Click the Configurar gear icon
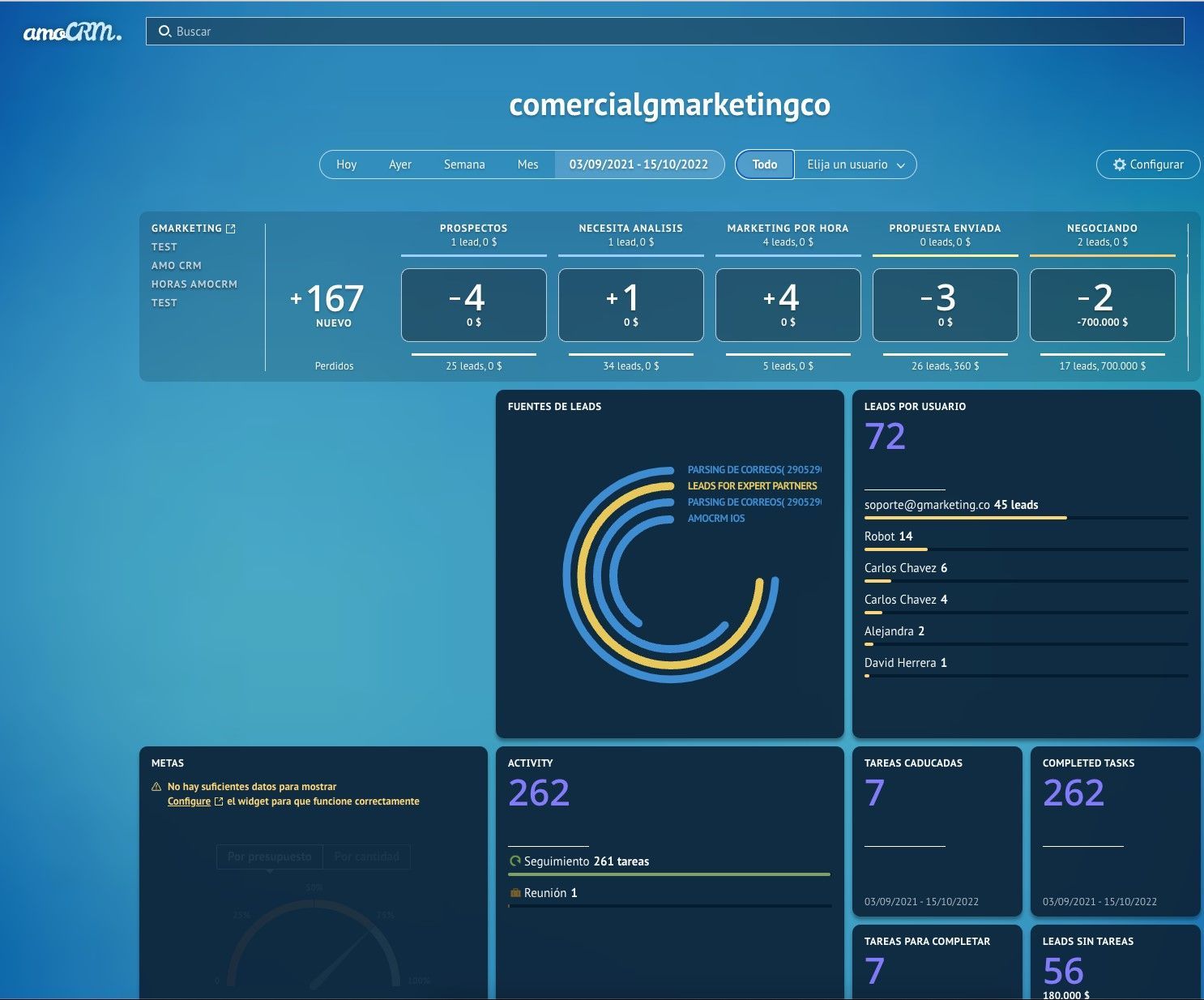This screenshot has width=1204, height=1000. (1120, 165)
